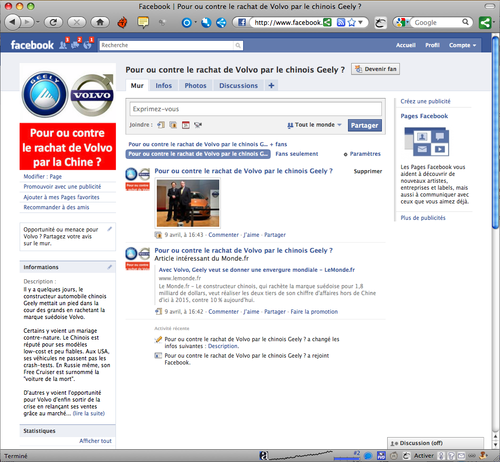The image size is (500, 462).
Task: Click Faire la promotion on second post
Action: [314, 312]
